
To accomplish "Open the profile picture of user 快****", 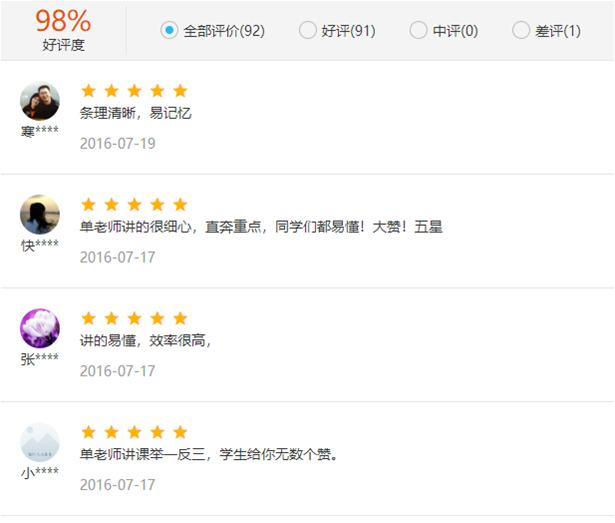I will (40, 215).
